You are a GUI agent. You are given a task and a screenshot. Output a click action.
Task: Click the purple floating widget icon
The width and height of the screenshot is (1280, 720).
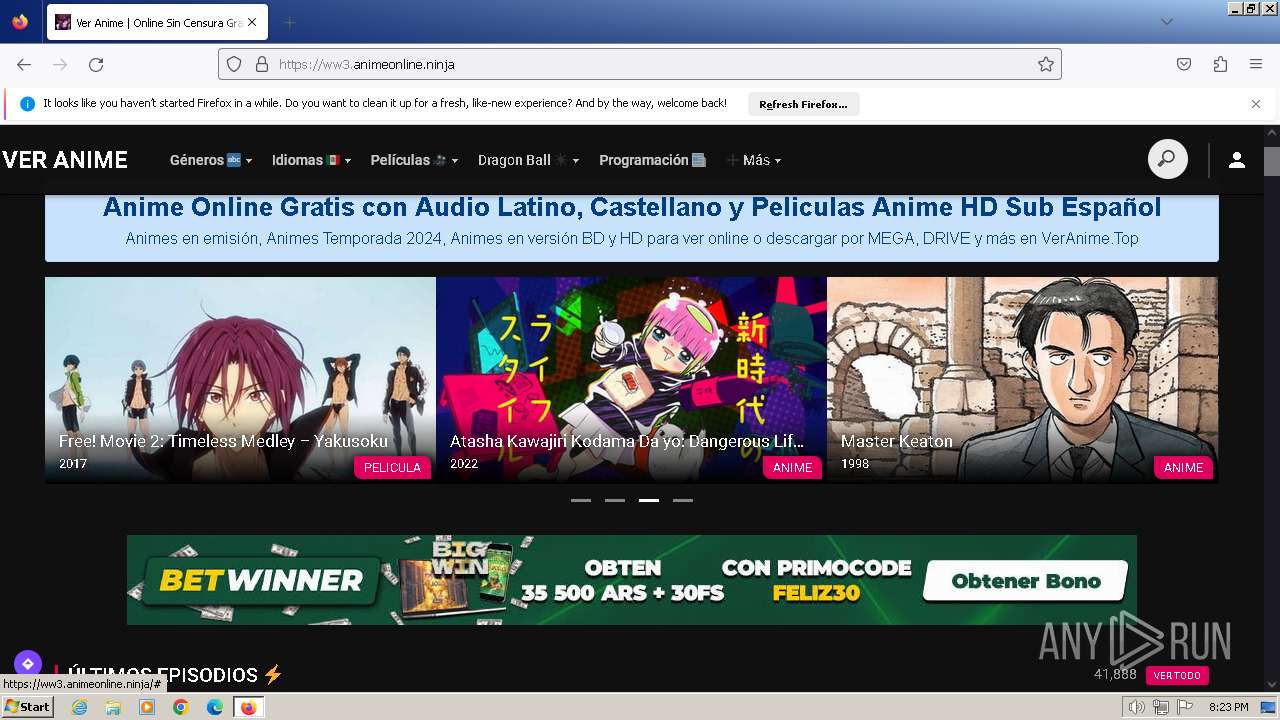pyautogui.click(x=27, y=664)
